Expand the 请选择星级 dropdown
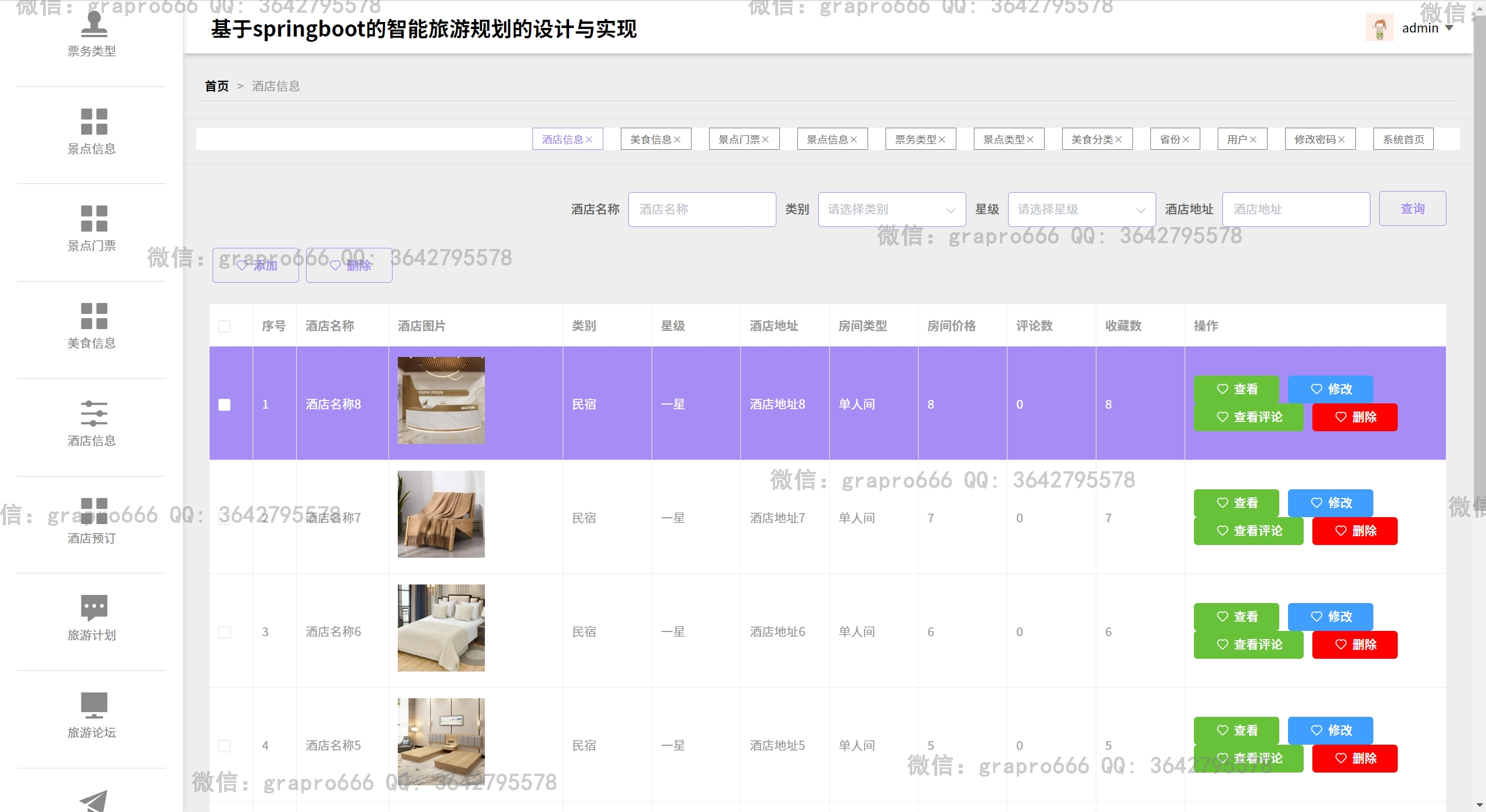This screenshot has height=812, width=1486. tap(1081, 210)
